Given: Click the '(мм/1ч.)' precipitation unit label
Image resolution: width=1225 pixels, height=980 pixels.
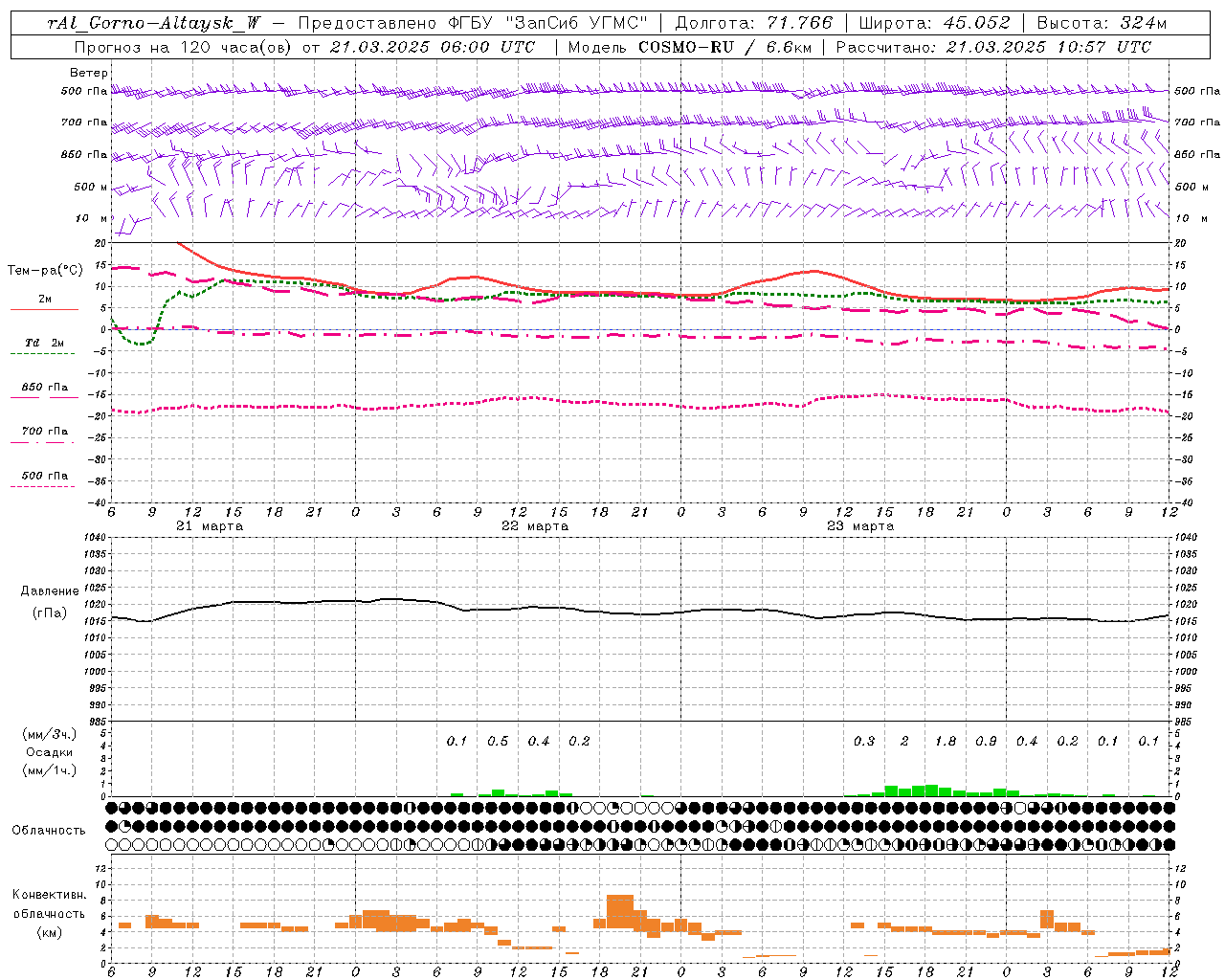Looking at the screenshot, I should tap(50, 770).
